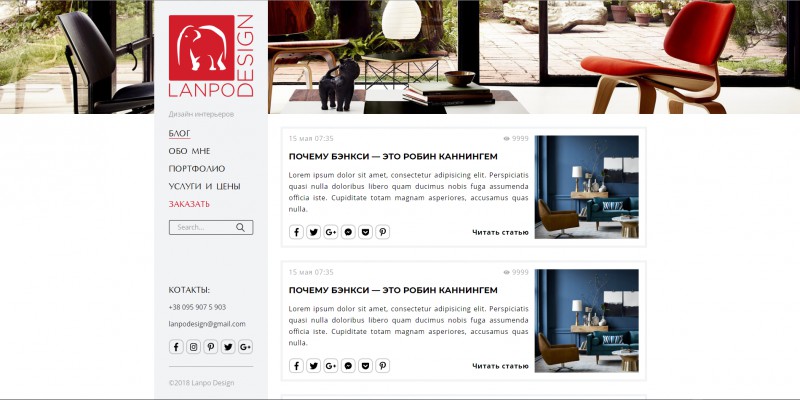Image resolution: width=800 pixels, height=400 pixels.
Task: Email lanpodesign@gmail.com link
Action: click(x=207, y=324)
